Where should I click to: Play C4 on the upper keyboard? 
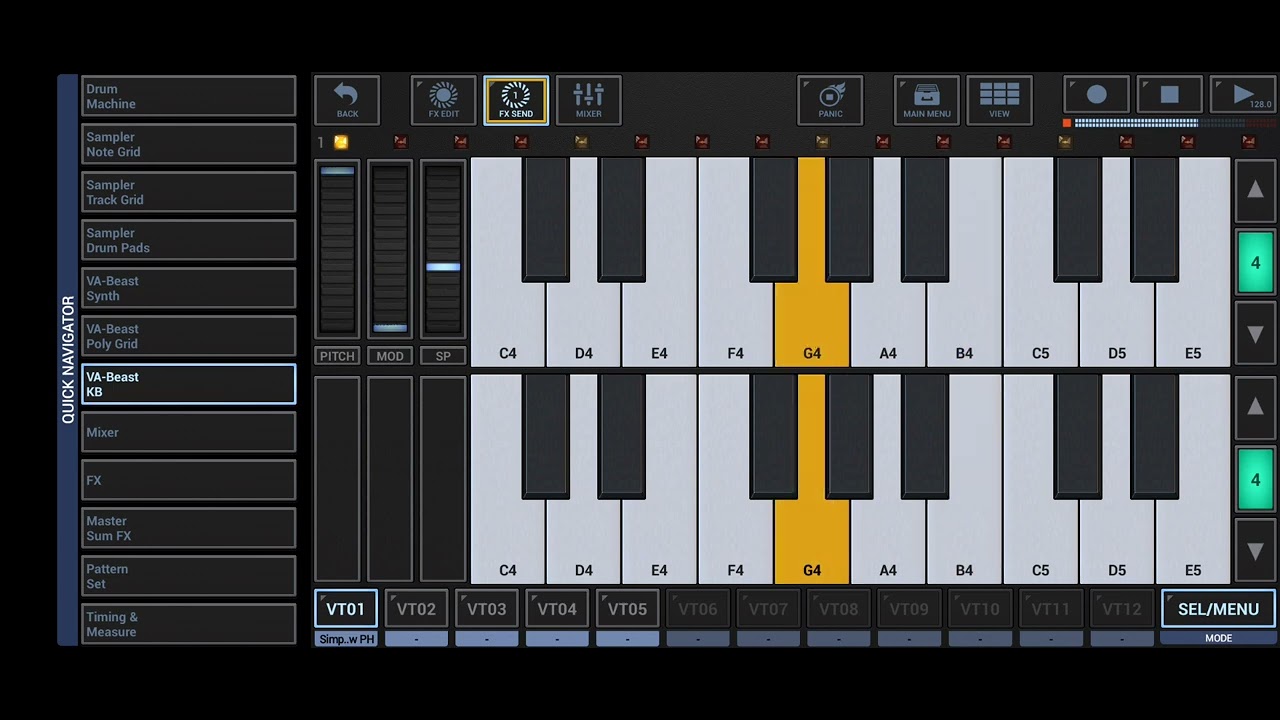pyautogui.click(x=508, y=325)
